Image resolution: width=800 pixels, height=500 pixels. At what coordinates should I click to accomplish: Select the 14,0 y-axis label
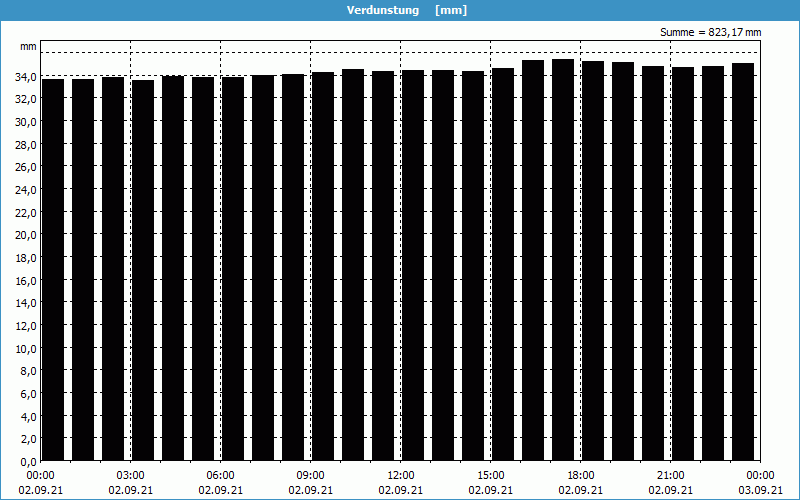pyautogui.click(x=26, y=303)
